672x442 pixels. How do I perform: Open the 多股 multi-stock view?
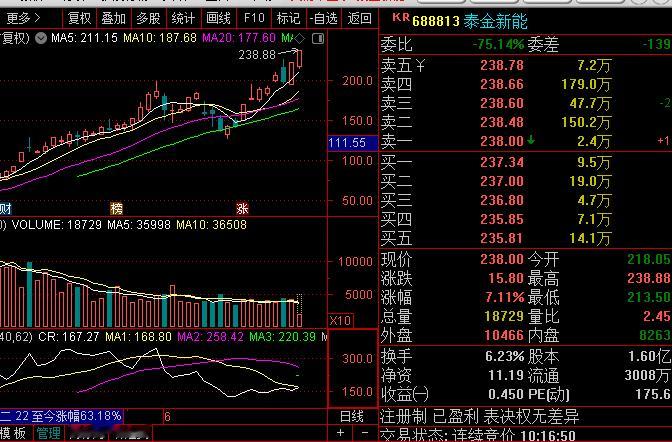[x=148, y=18]
